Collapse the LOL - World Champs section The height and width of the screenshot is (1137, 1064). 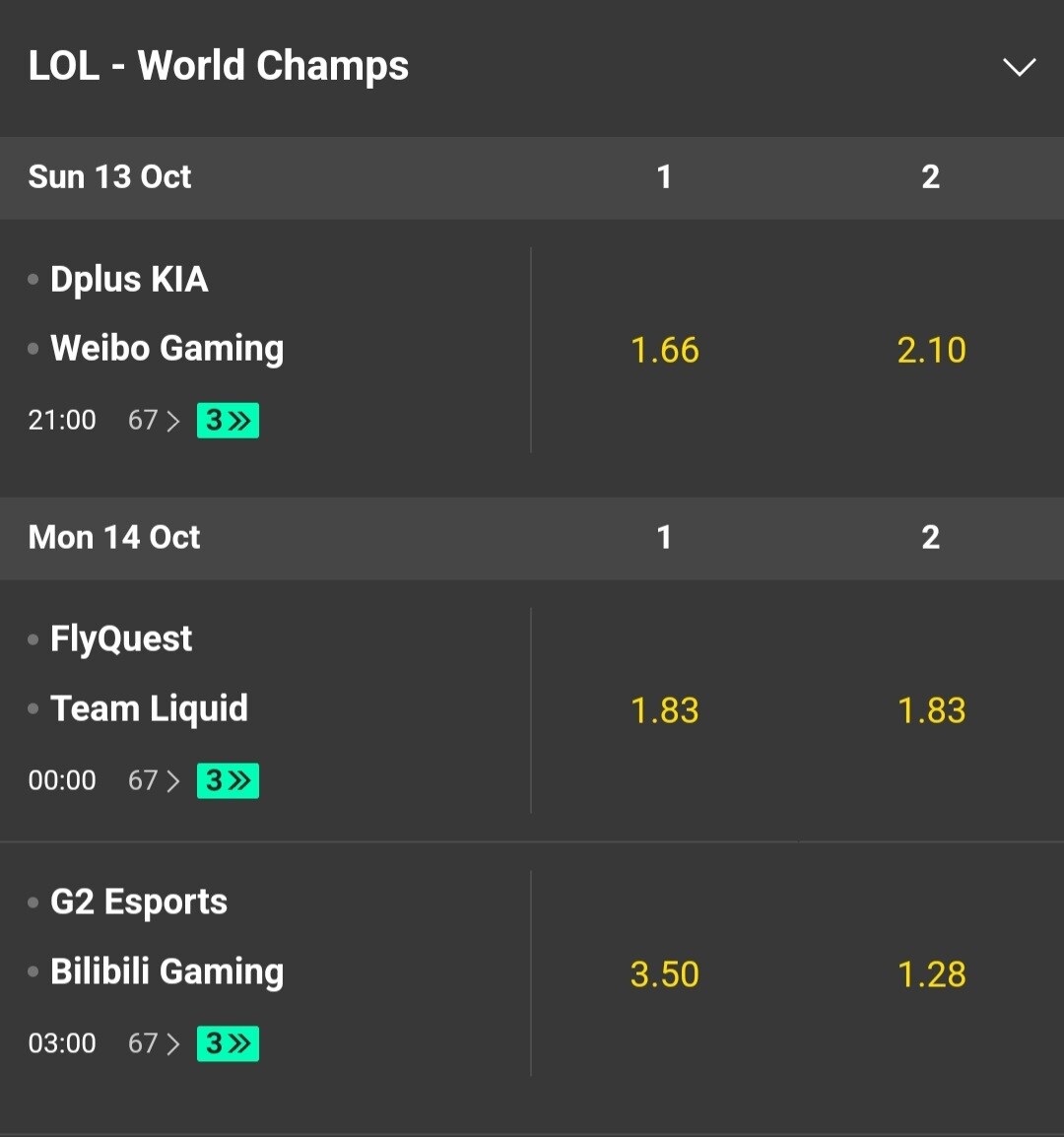pyautogui.click(x=1019, y=67)
